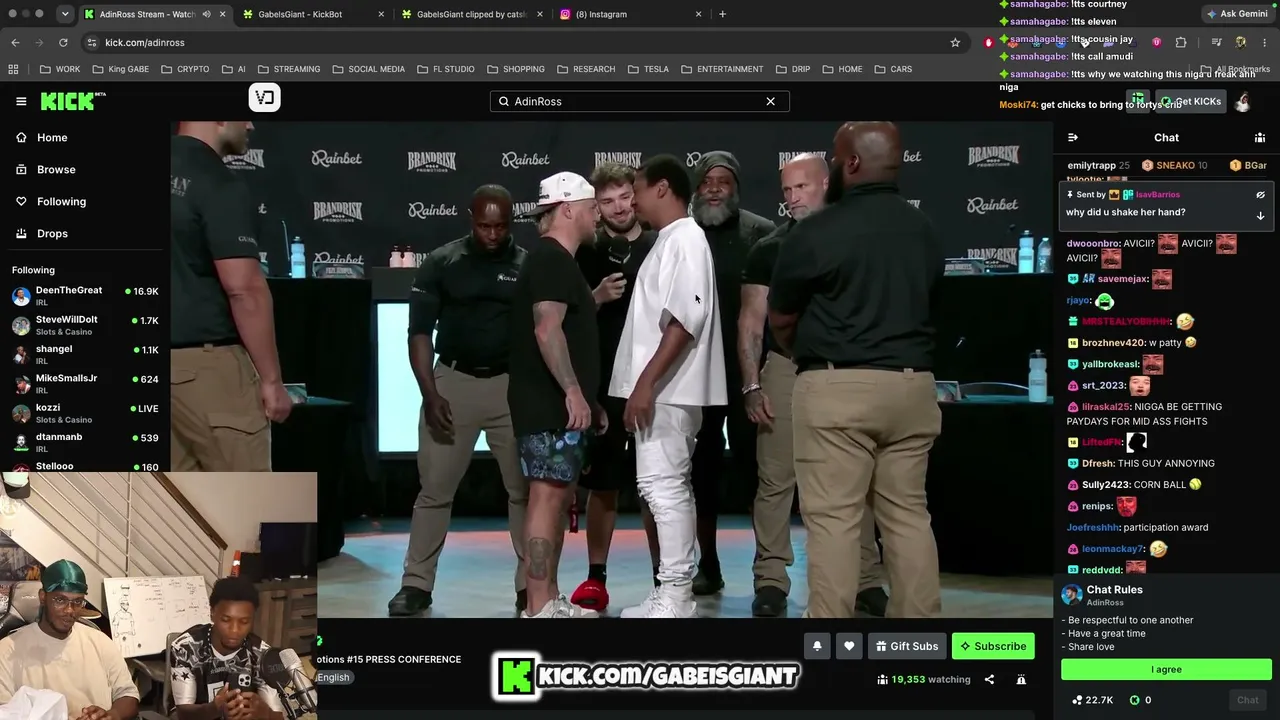Open Browse in the Kick sidebar

[x=56, y=170]
